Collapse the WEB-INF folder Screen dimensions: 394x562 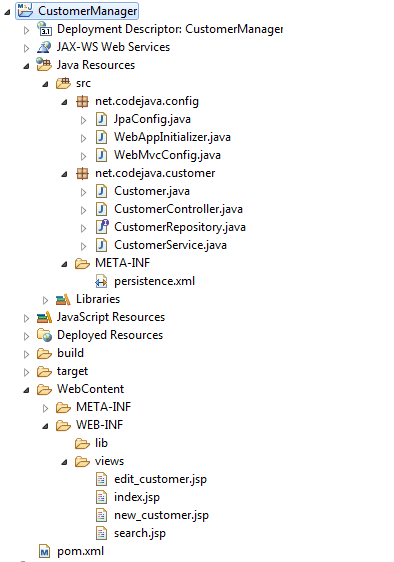(45, 427)
